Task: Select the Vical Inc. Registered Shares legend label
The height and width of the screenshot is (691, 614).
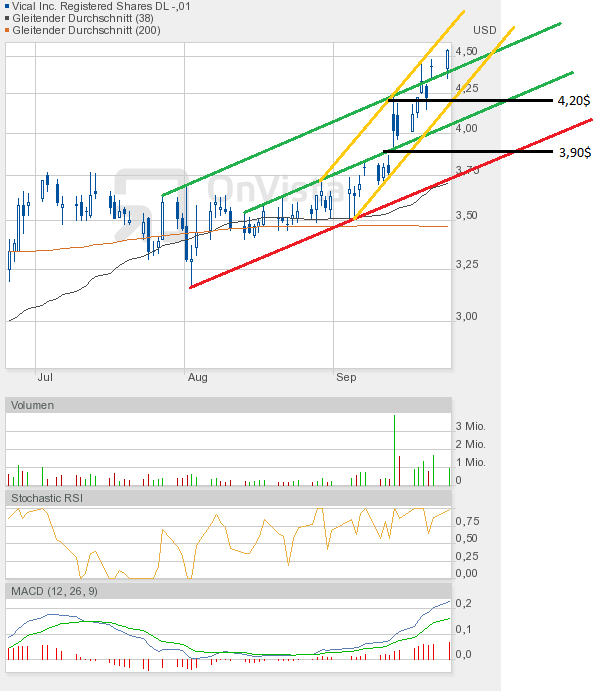Action: coord(86,5)
